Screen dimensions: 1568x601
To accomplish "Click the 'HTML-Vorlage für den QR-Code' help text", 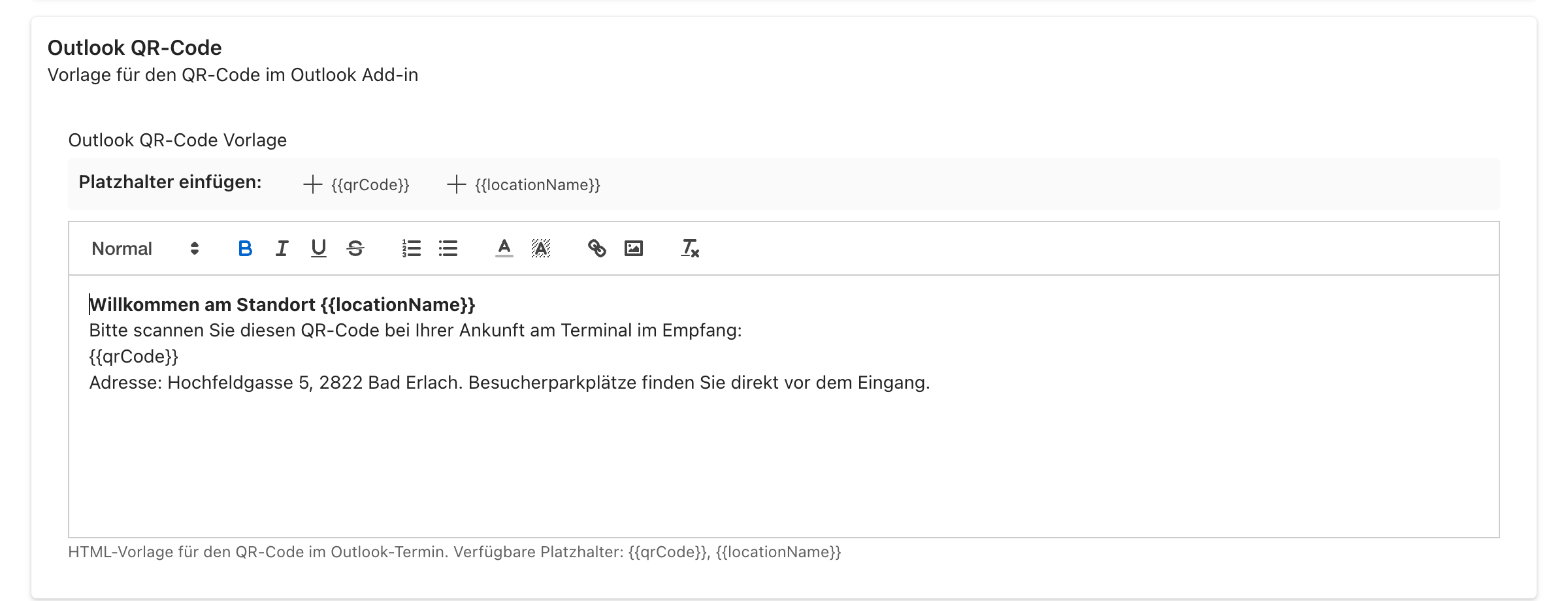I will click(454, 552).
